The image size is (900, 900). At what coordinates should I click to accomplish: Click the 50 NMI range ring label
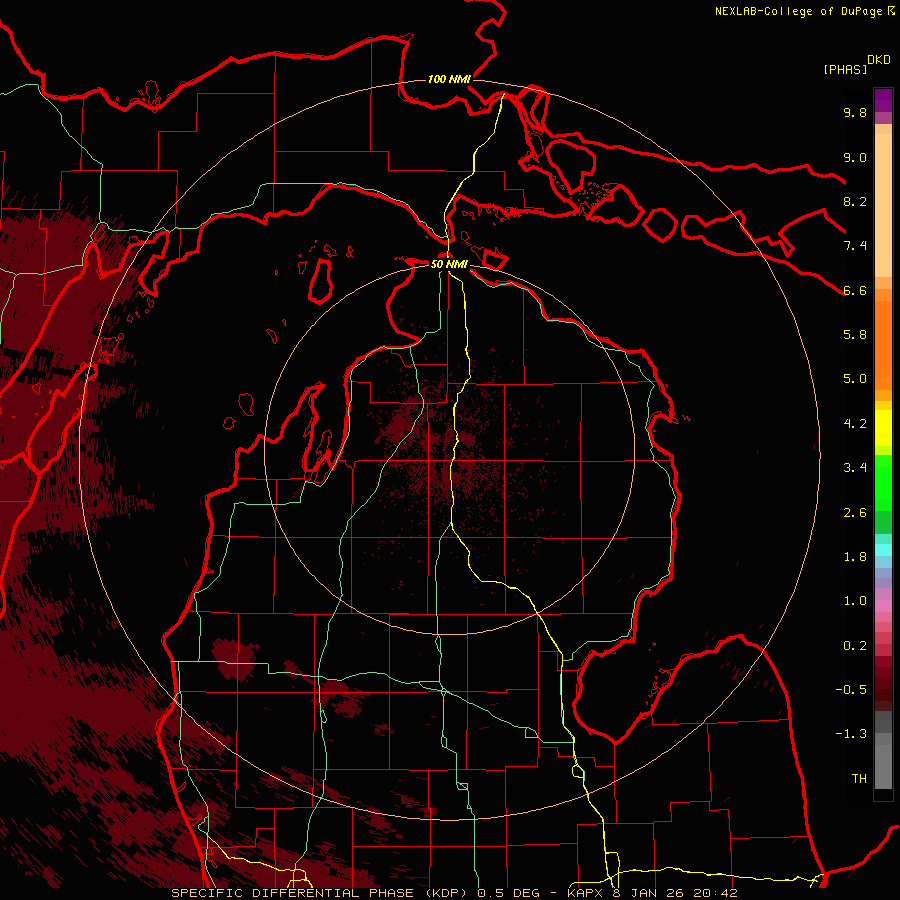click(449, 265)
